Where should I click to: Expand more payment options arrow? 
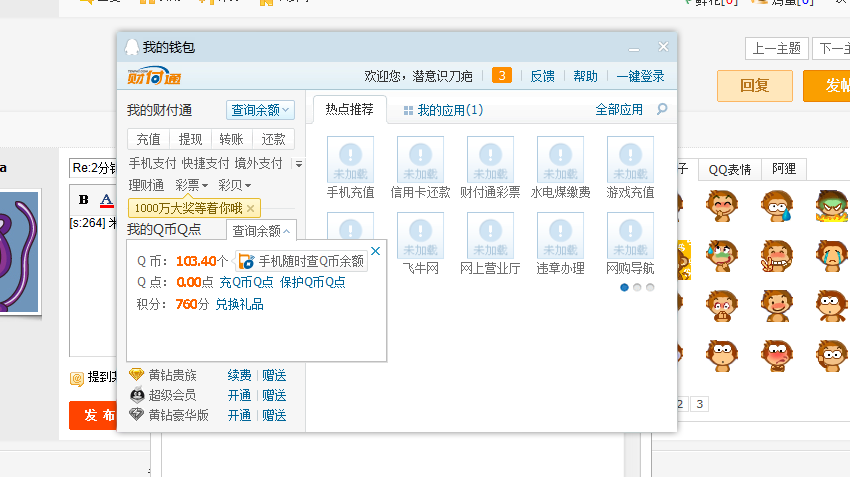(298, 164)
